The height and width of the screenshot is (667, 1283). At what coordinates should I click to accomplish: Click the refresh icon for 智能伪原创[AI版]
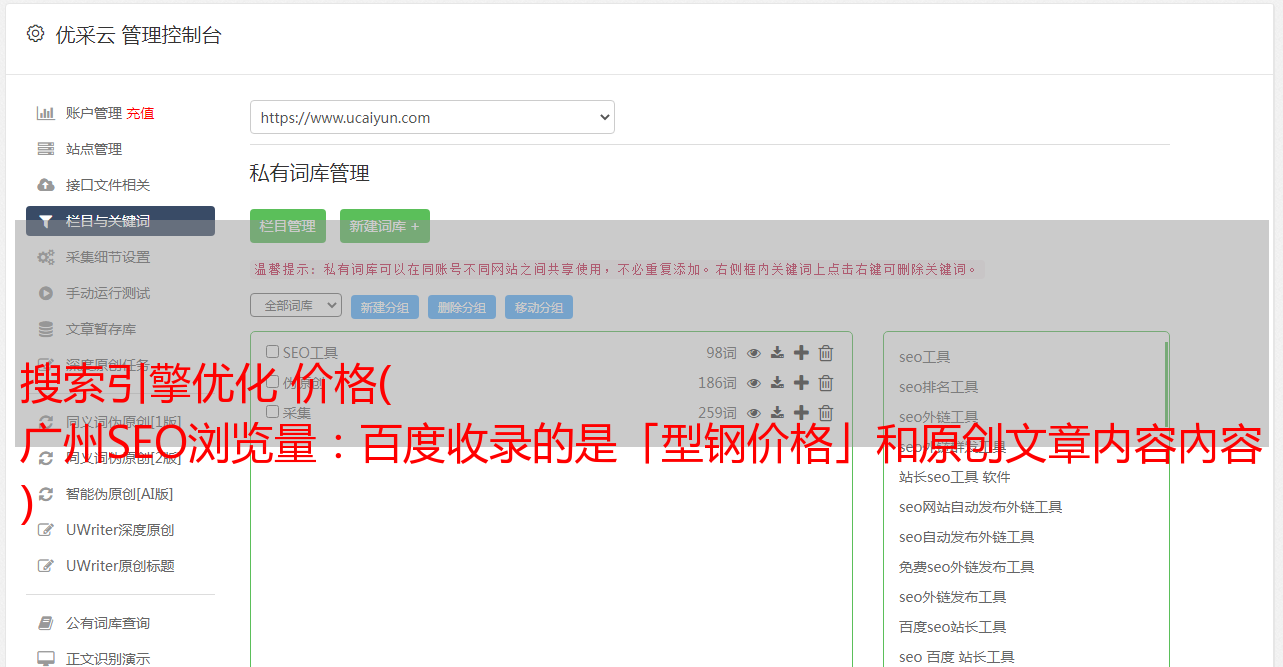pyautogui.click(x=45, y=494)
